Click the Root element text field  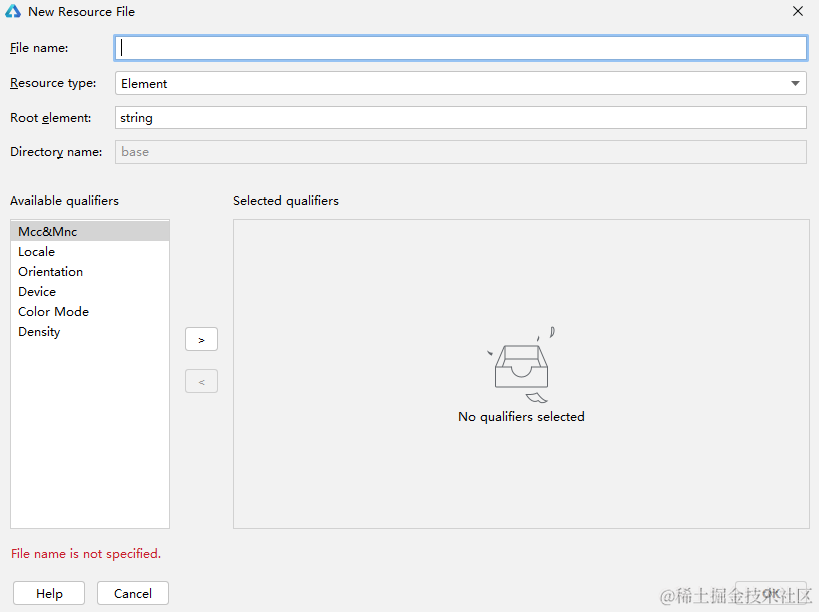coord(460,117)
